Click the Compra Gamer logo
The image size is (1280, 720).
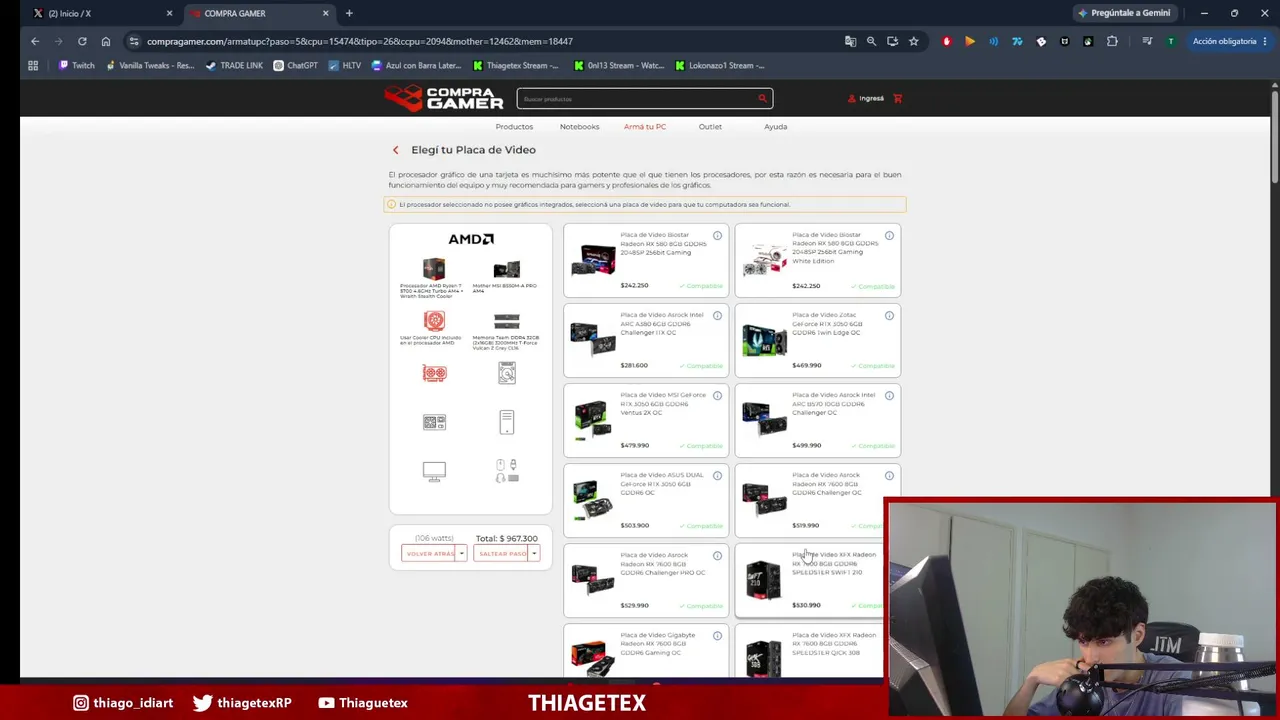click(x=444, y=98)
